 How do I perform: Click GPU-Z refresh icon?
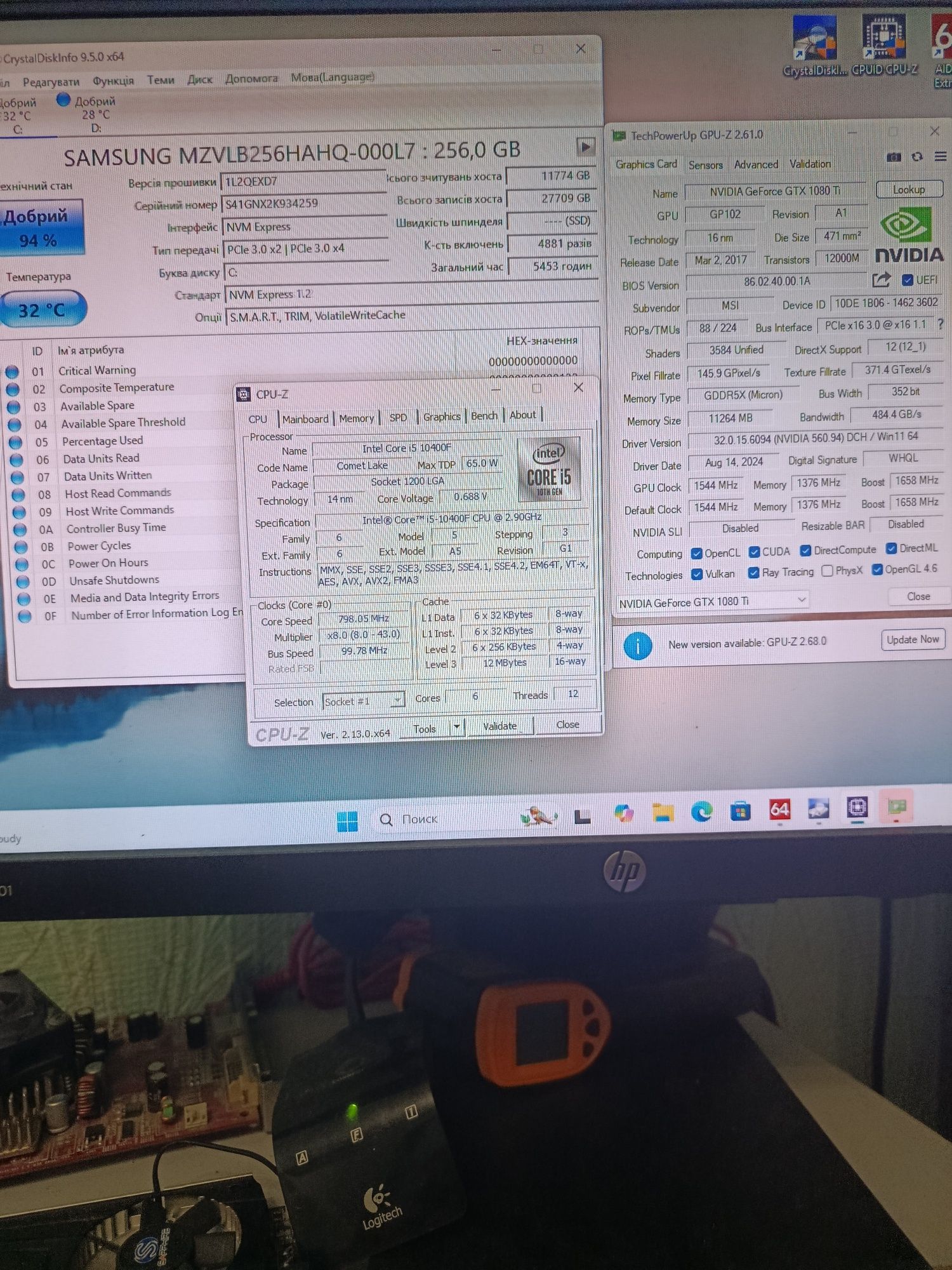(917, 156)
